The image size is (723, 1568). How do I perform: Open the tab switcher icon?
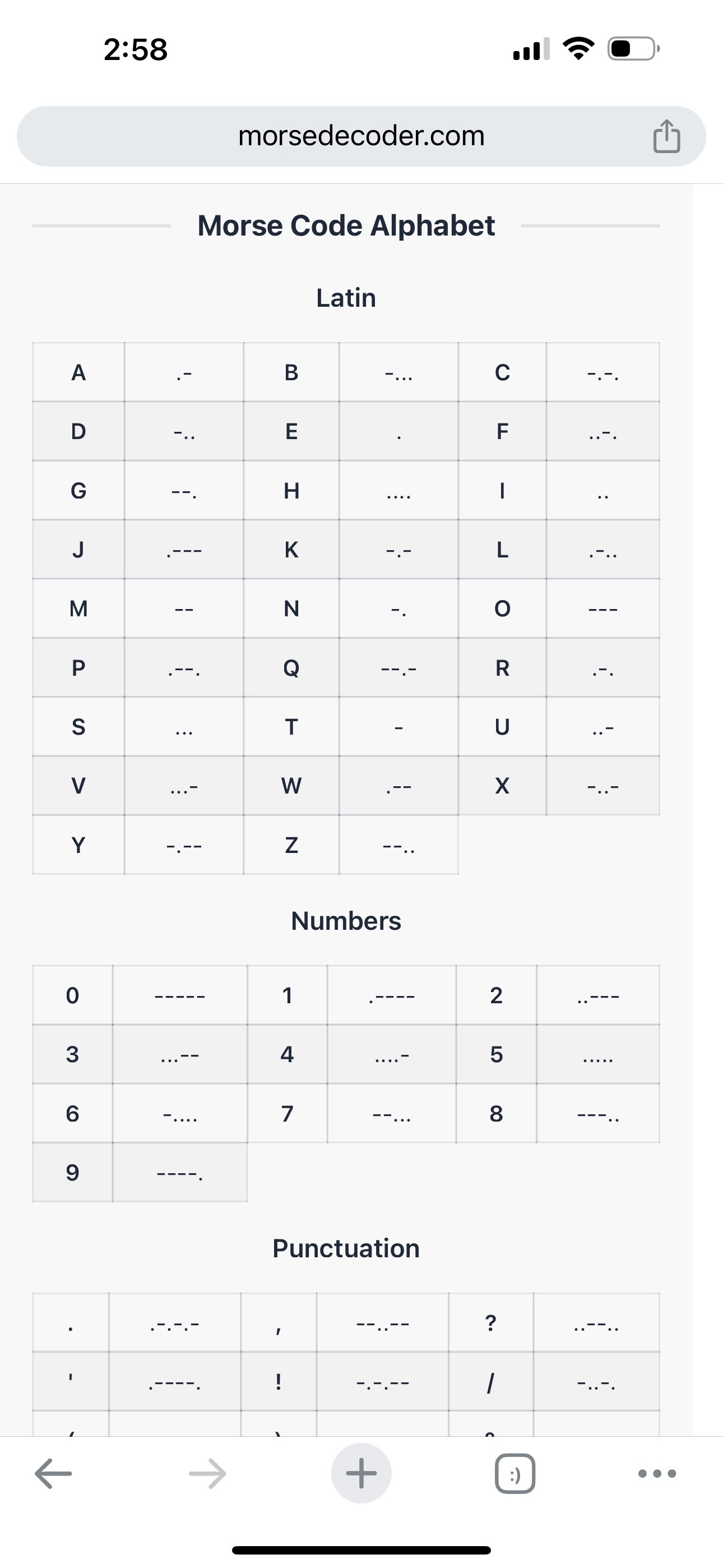(515, 1474)
